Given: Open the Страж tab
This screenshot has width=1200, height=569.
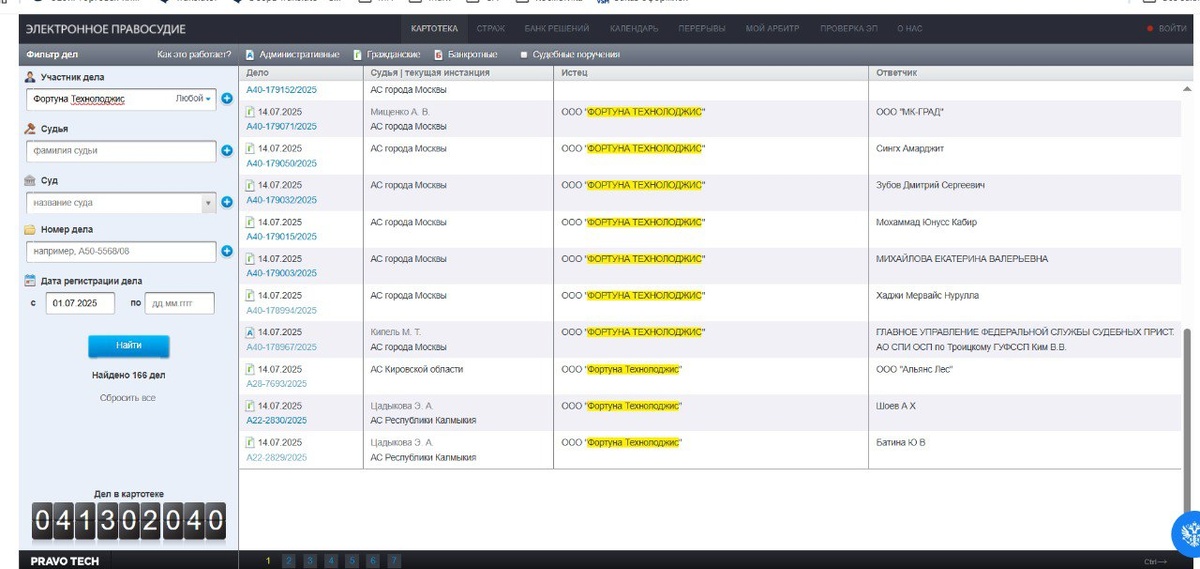Looking at the screenshot, I should 490,29.
